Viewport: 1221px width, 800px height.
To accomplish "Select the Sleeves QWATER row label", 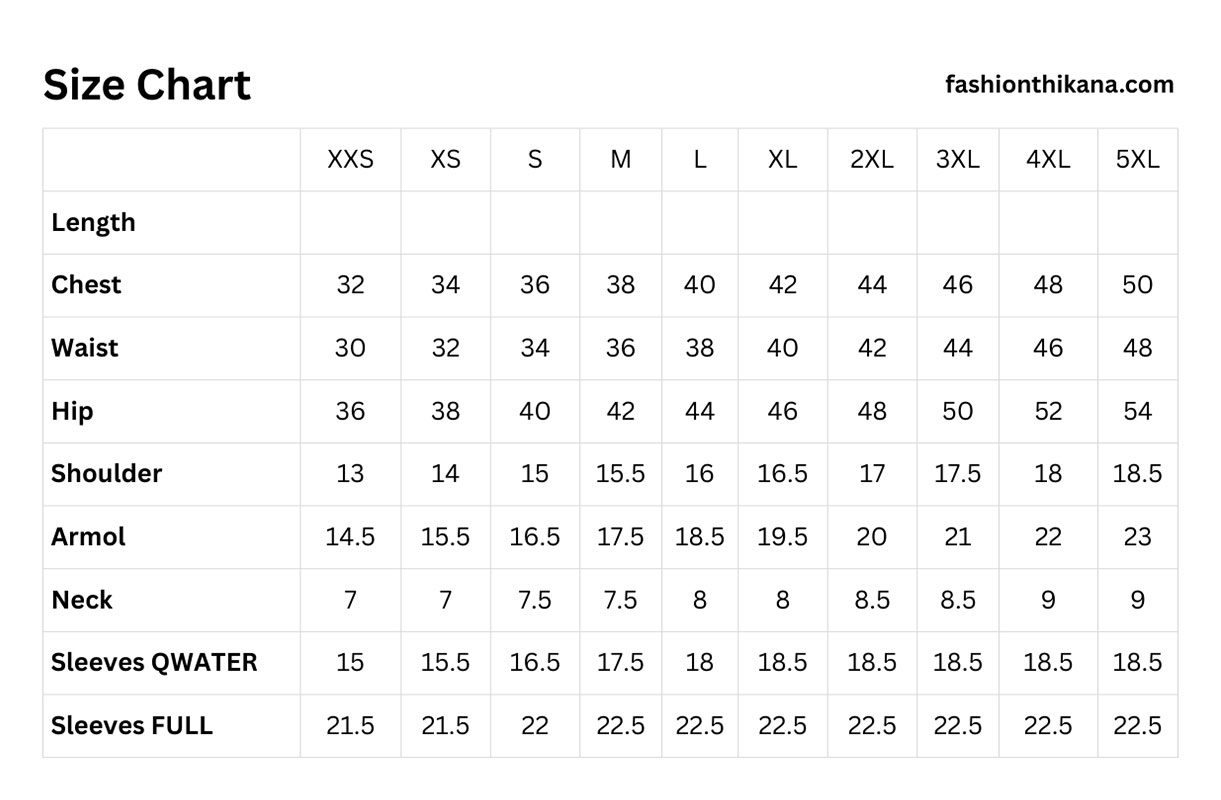I will click(154, 662).
